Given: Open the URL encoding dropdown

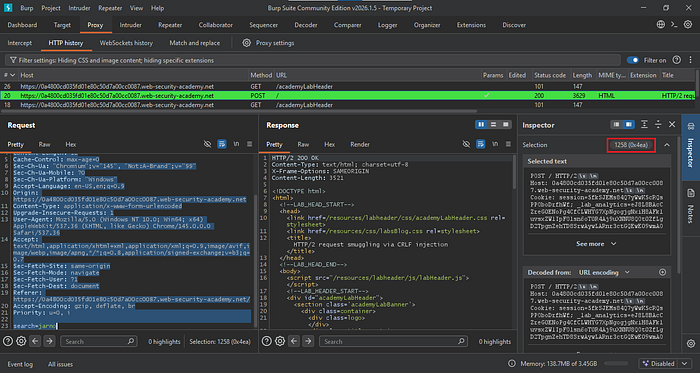Looking at the screenshot, I should point(604,272).
